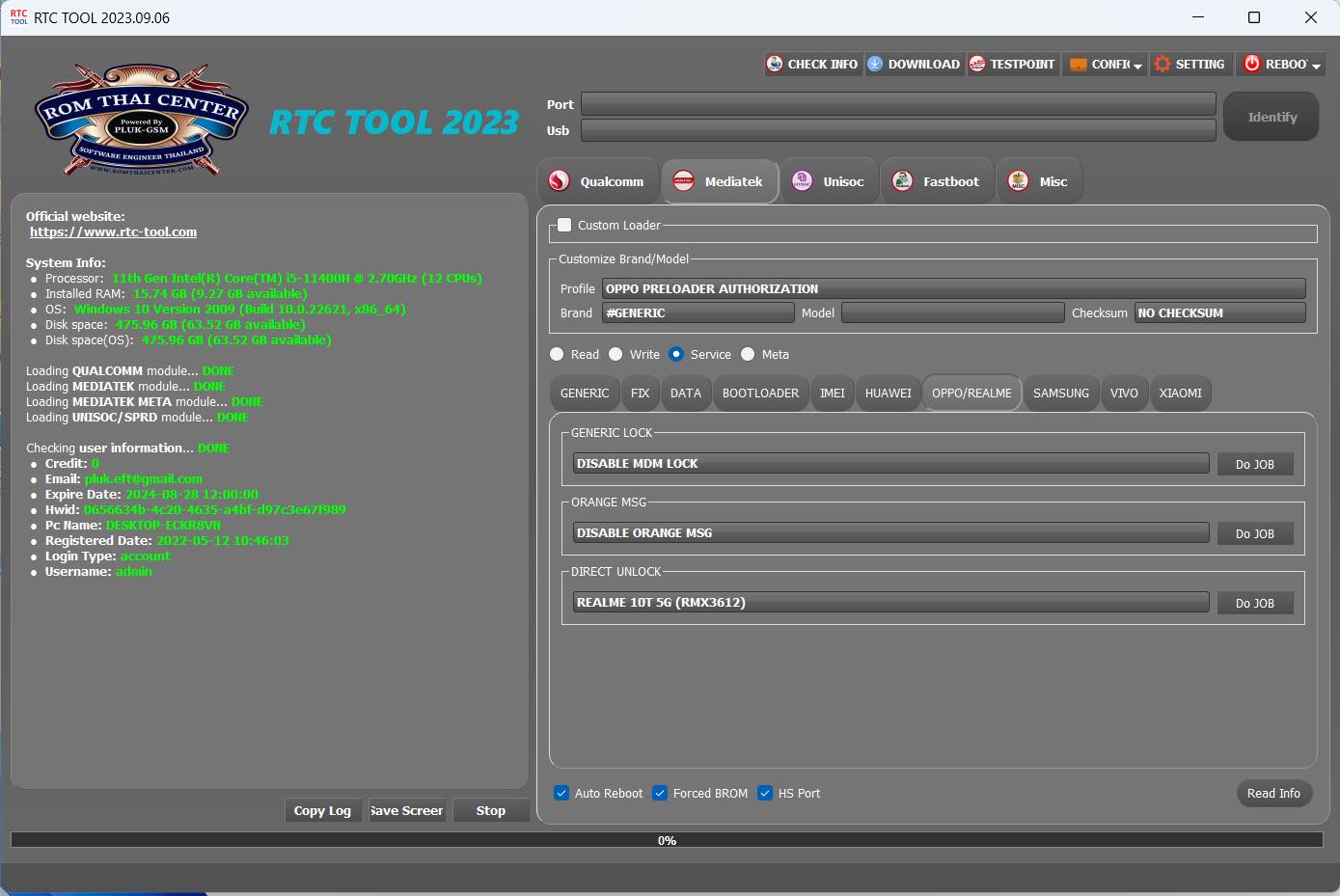Viewport: 1340px width, 896px height.
Task: Open the DISABLE ORANGE MSG dropdown
Action: 891,533
